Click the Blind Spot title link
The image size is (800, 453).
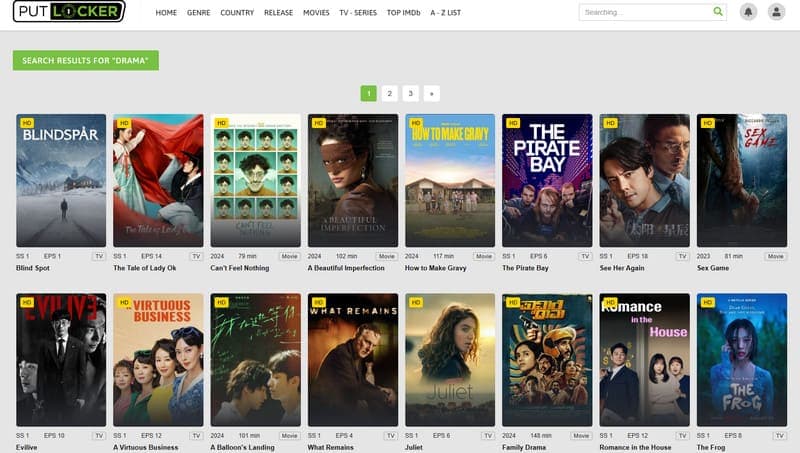click(x=33, y=268)
